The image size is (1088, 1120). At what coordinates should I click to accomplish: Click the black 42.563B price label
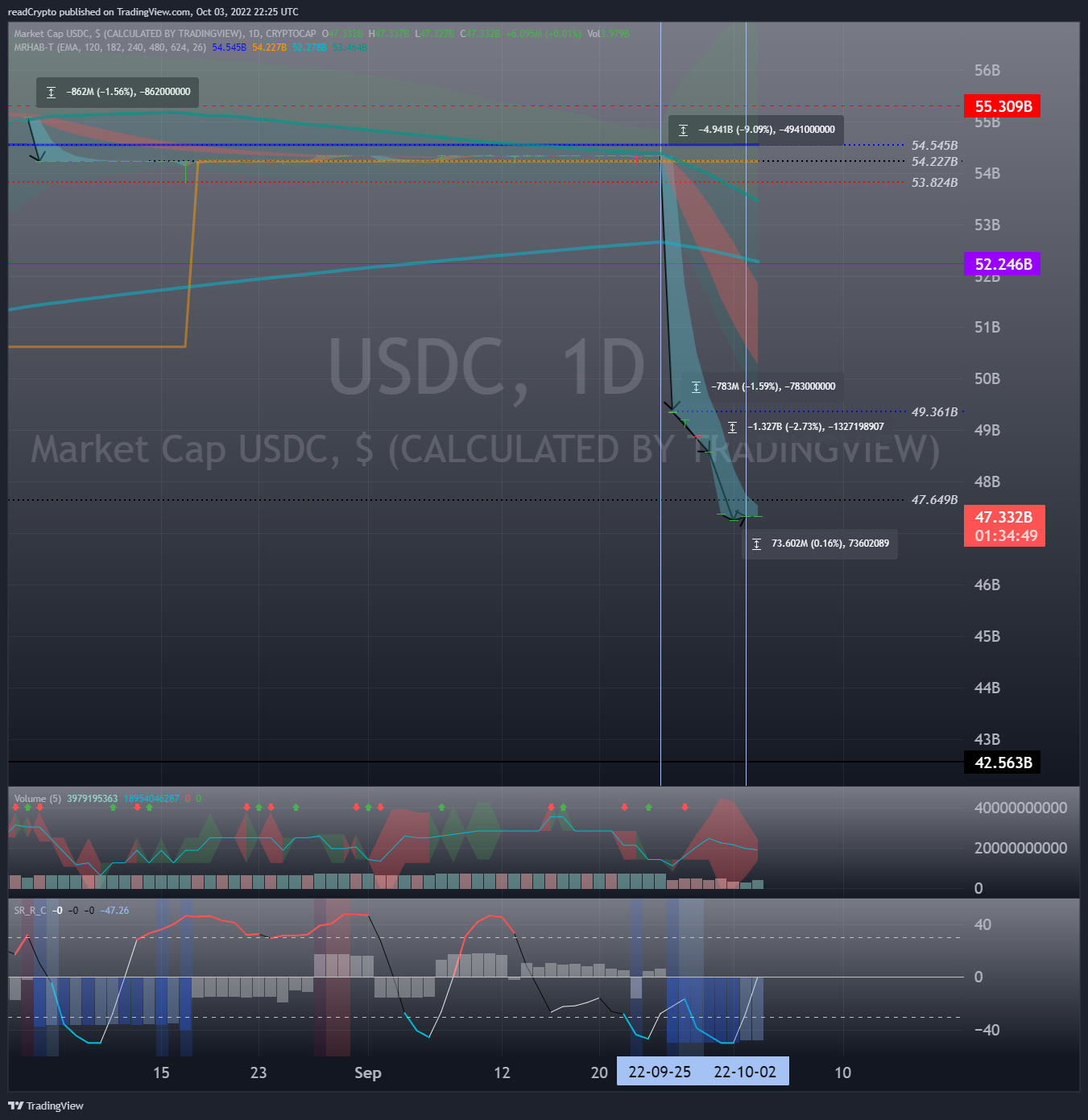tap(1003, 763)
